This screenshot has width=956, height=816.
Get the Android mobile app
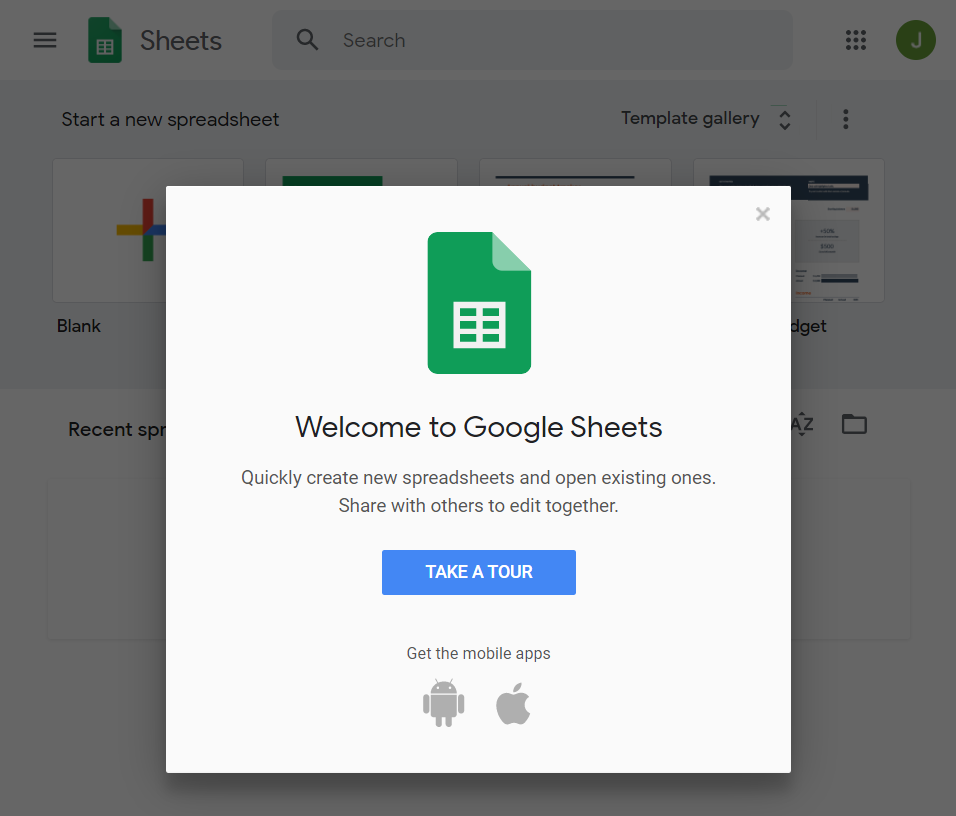tap(443, 703)
